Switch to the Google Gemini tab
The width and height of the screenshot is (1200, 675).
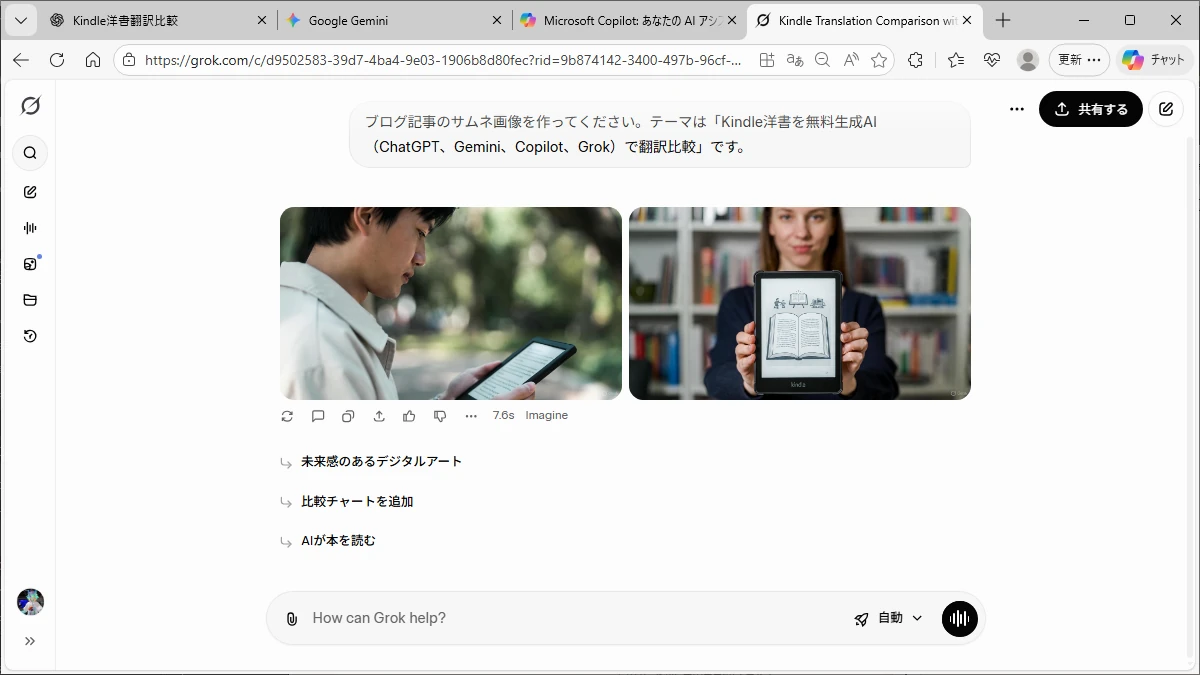390,20
